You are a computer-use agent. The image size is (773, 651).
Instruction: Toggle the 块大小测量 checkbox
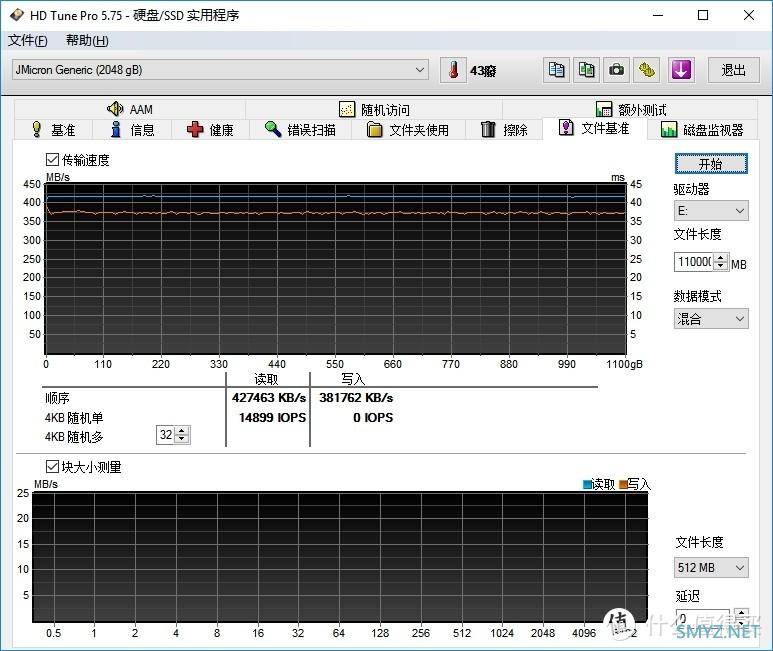coord(52,466)
